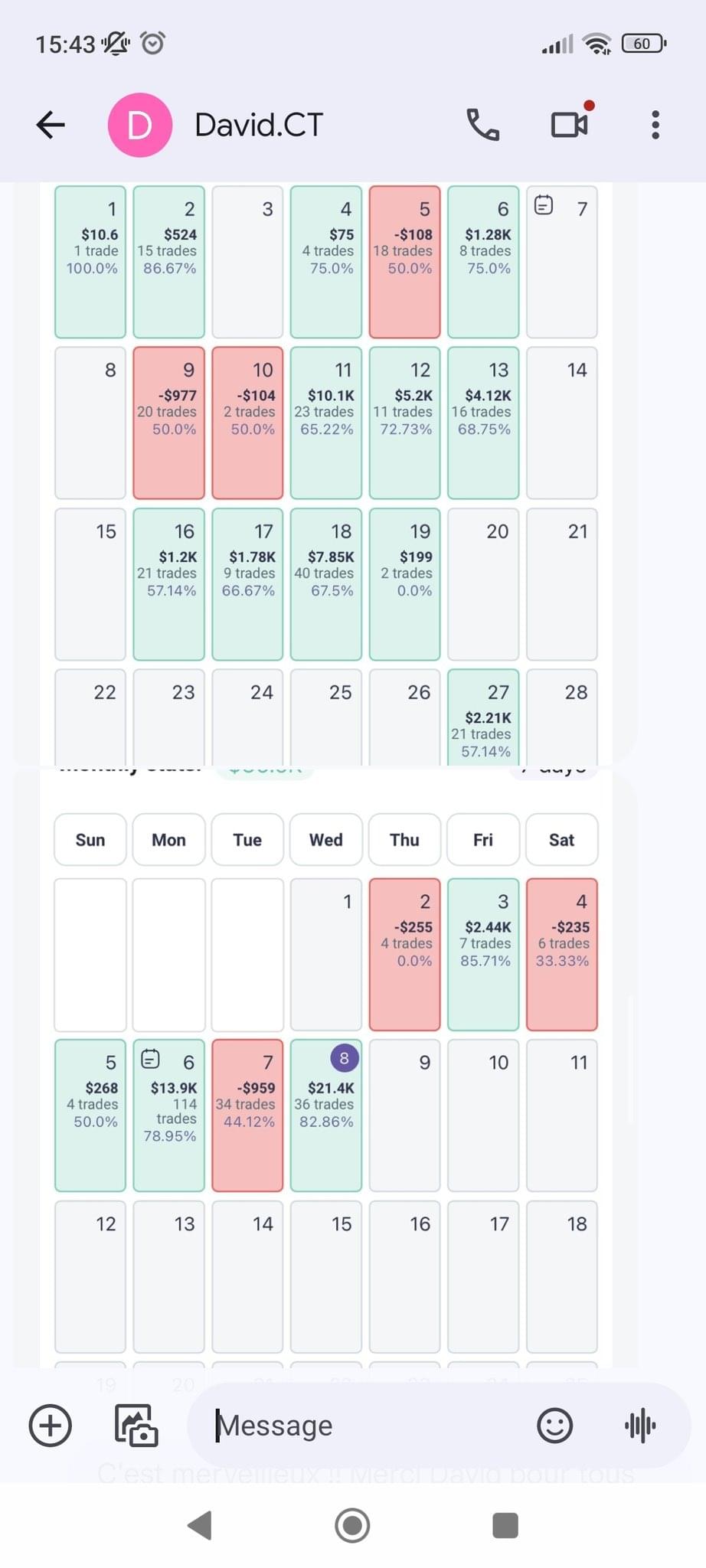Viewport: 706px width, 1568px height.
Task: Tap the pink D contact avatar
Action: pyautogui.click(x=139, y=124)
